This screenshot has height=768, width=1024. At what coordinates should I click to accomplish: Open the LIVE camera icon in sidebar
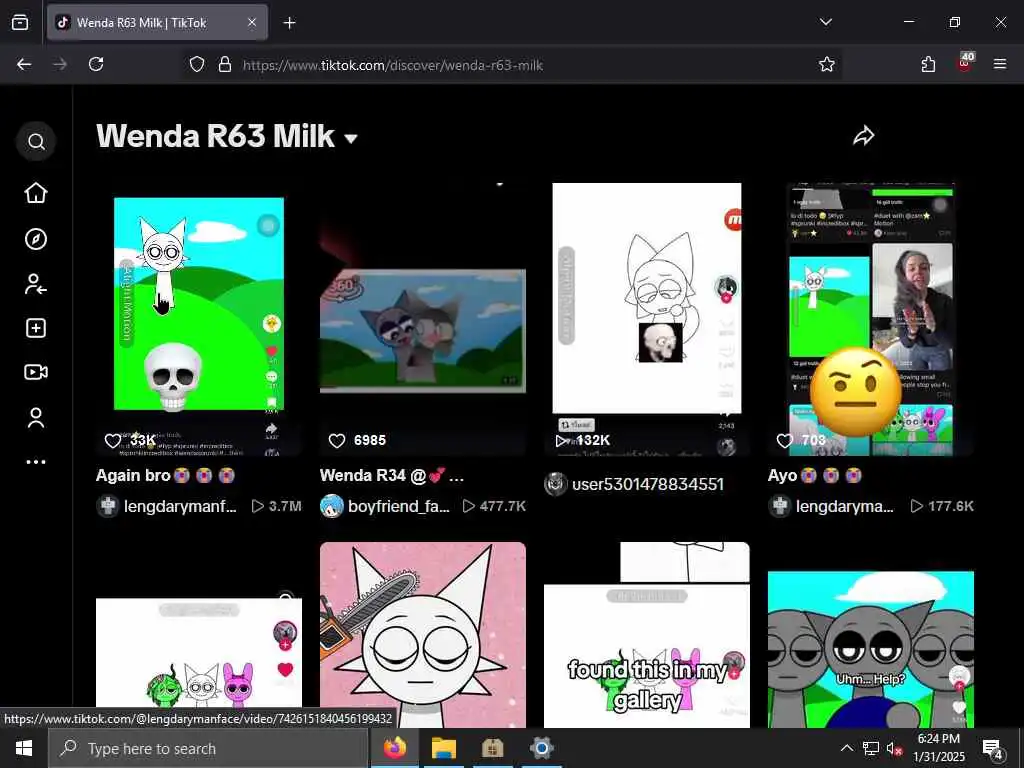36,372
